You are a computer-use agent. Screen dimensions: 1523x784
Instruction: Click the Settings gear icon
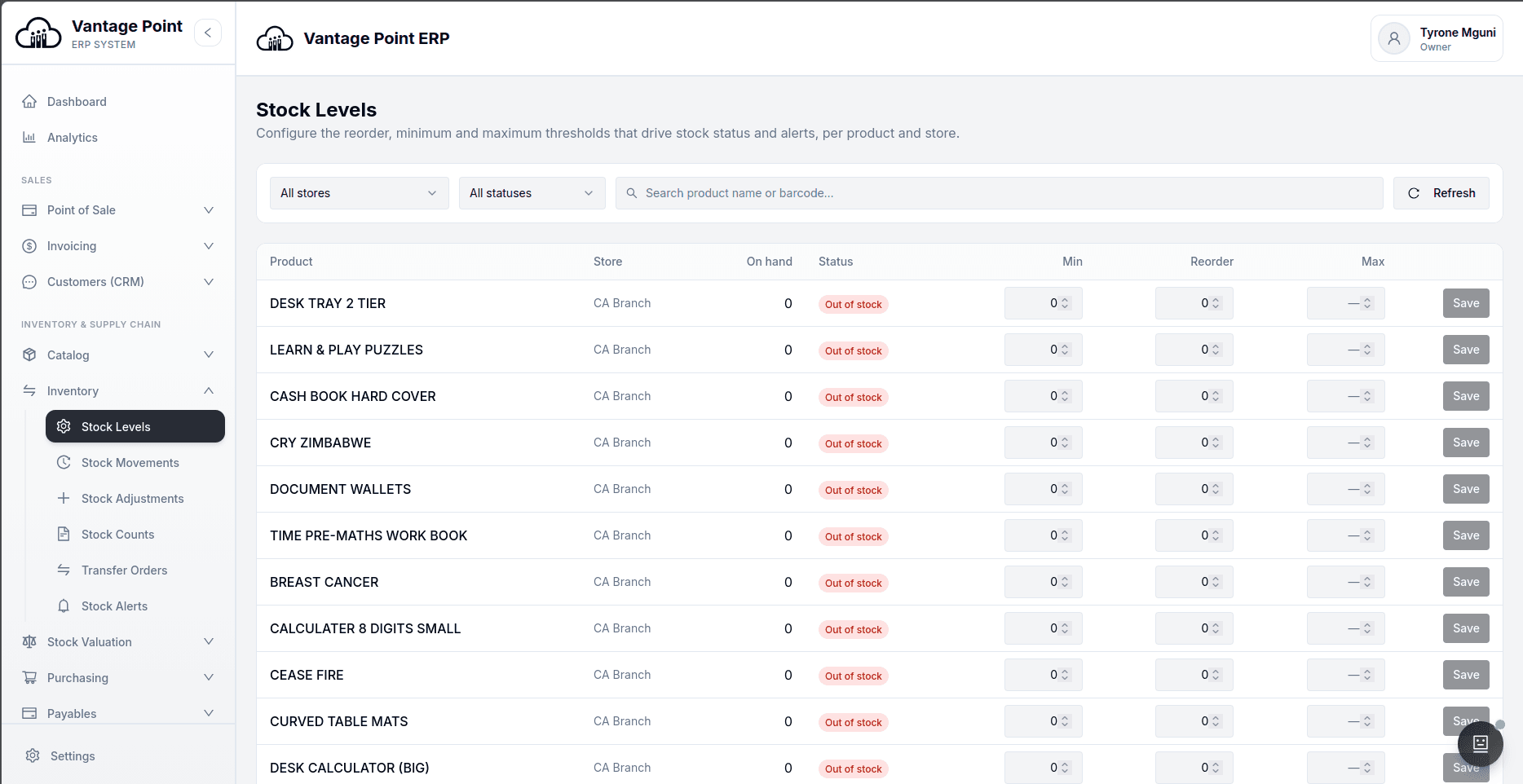click(33, 756)
